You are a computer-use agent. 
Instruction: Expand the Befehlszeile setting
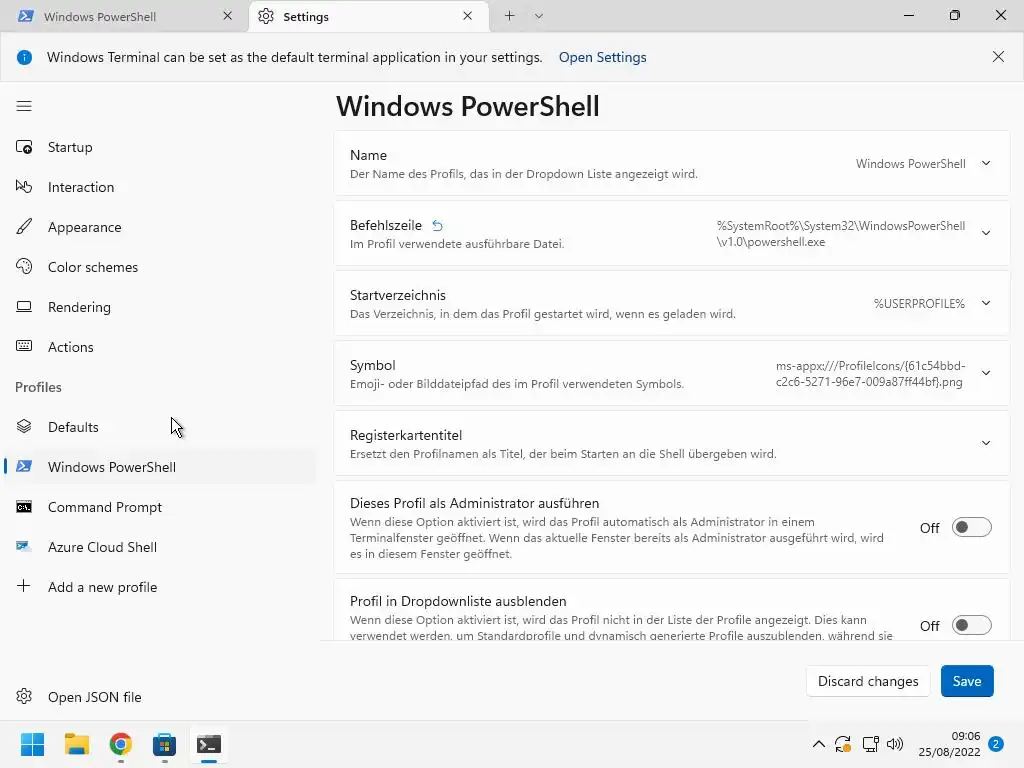(x=986, y=233)
